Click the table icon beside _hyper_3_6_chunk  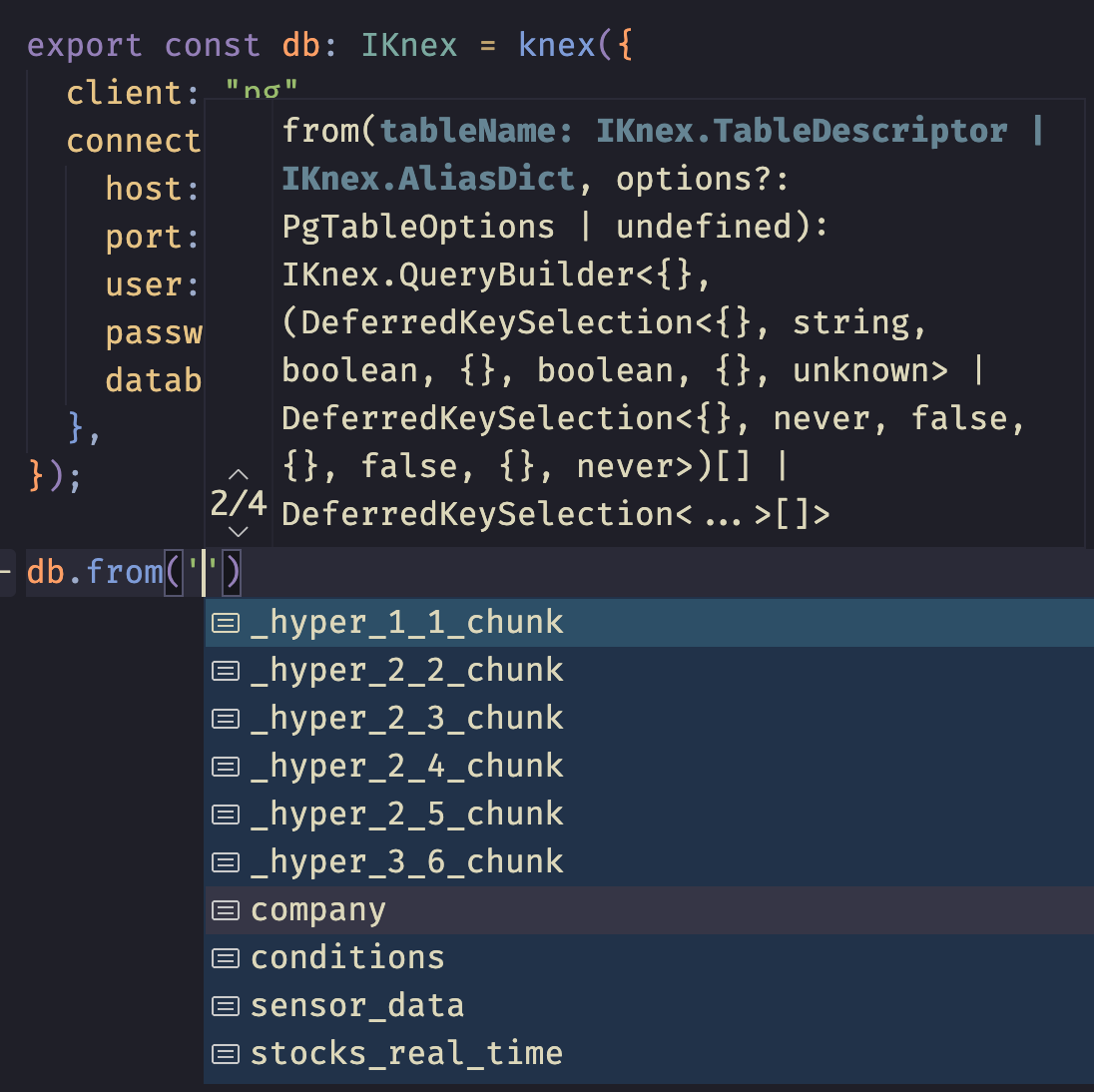pos(226,861)
